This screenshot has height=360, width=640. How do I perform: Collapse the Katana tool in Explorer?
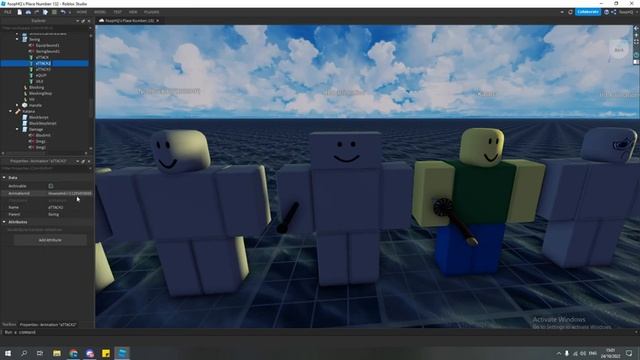click(x=11, y=111)
